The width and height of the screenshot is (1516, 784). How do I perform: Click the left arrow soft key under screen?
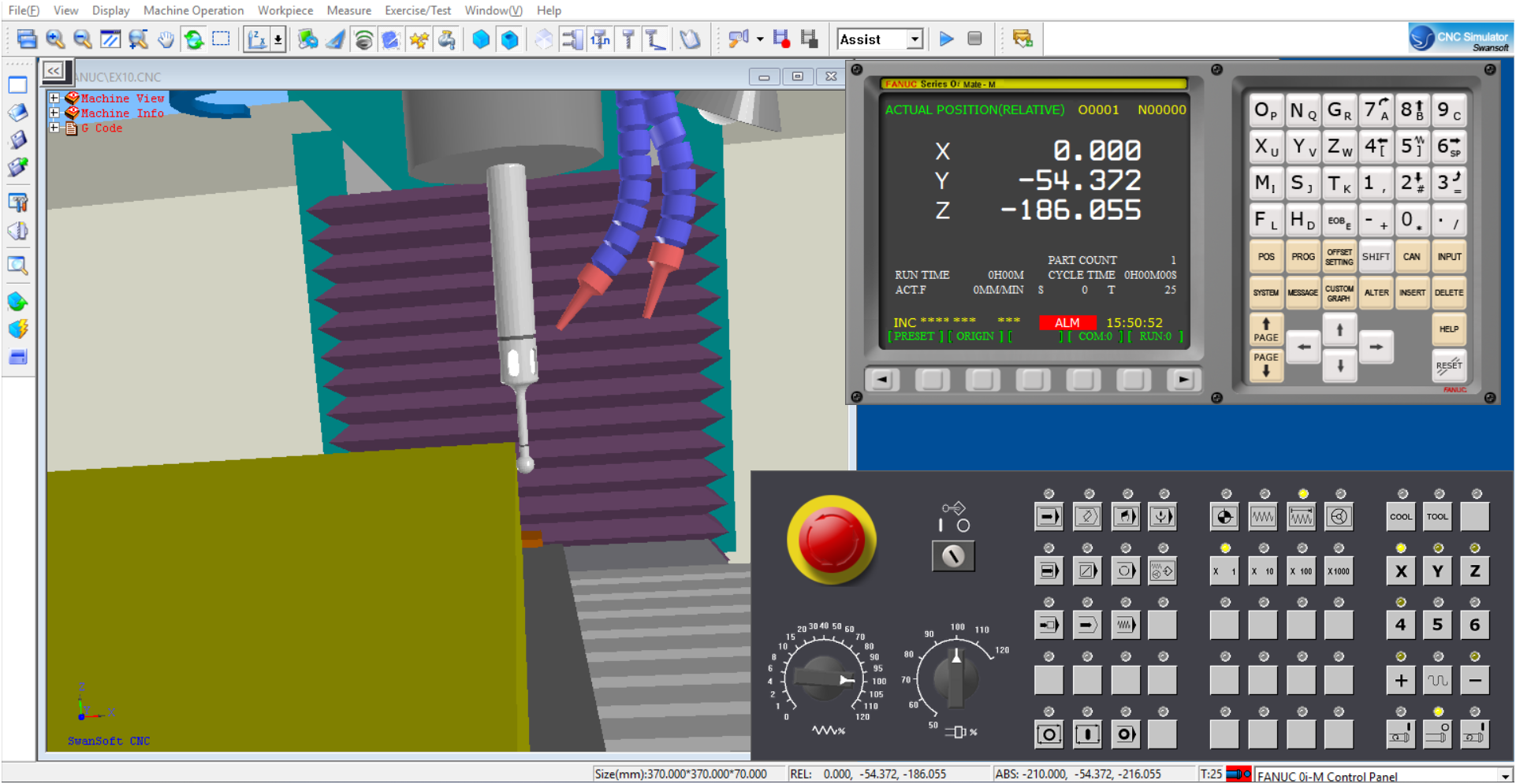coord(882,380)
